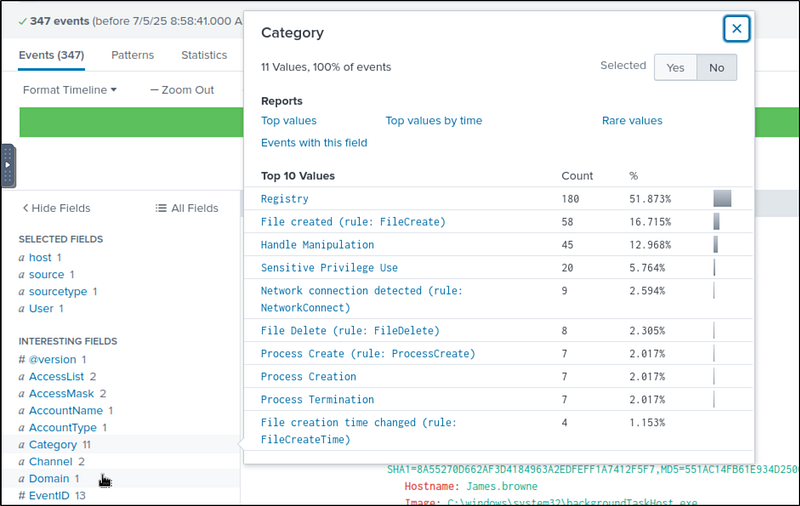The height and width of the screenshot is (506, 800).
Task: Open Top values by time report
Action: click(x=433, y=121)
